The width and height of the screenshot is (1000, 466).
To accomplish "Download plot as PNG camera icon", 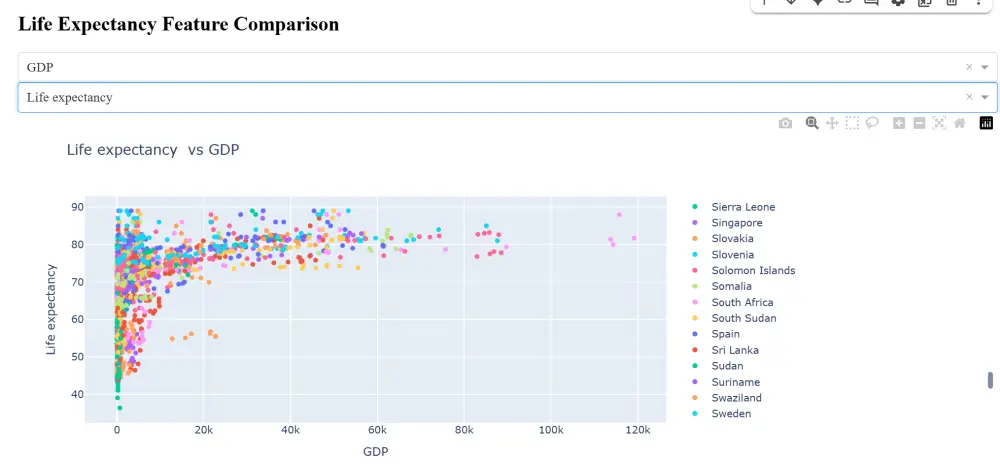I will click(x=786, y=123).
